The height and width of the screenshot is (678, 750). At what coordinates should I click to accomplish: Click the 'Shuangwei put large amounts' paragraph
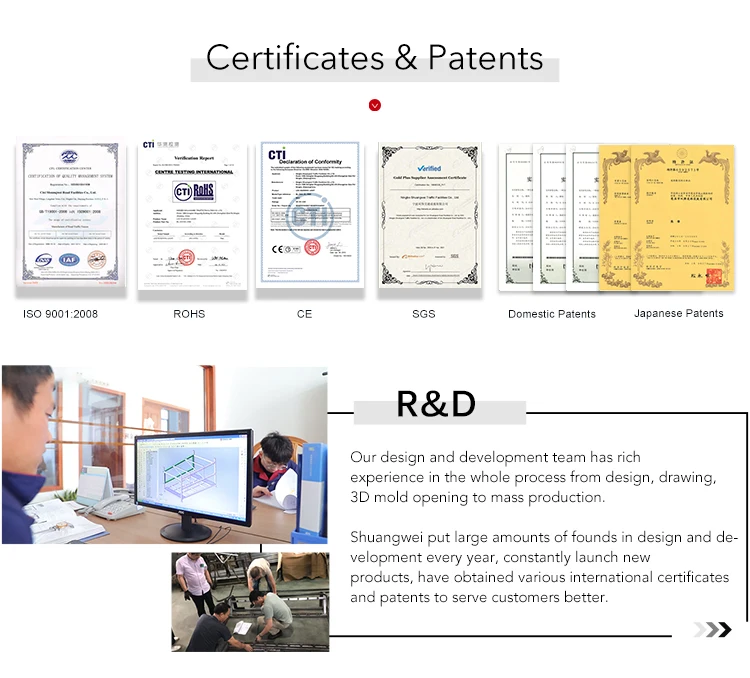(544, 567)
